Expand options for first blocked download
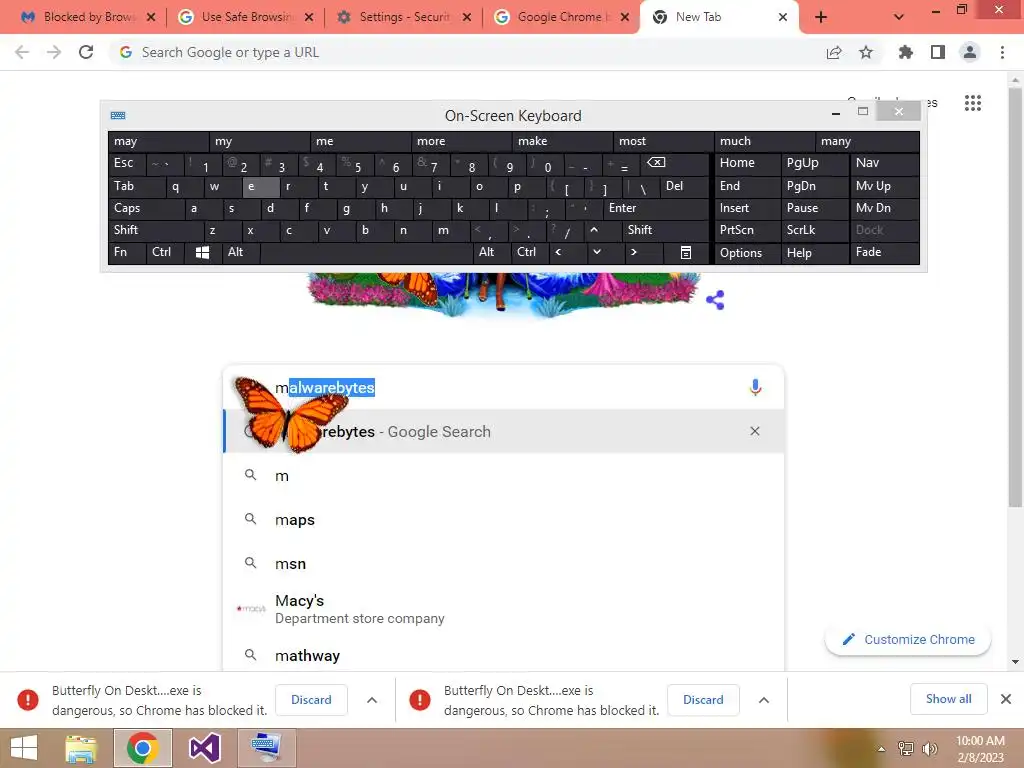This screenshot has height=768, width=1024. (x=372, y=700)
